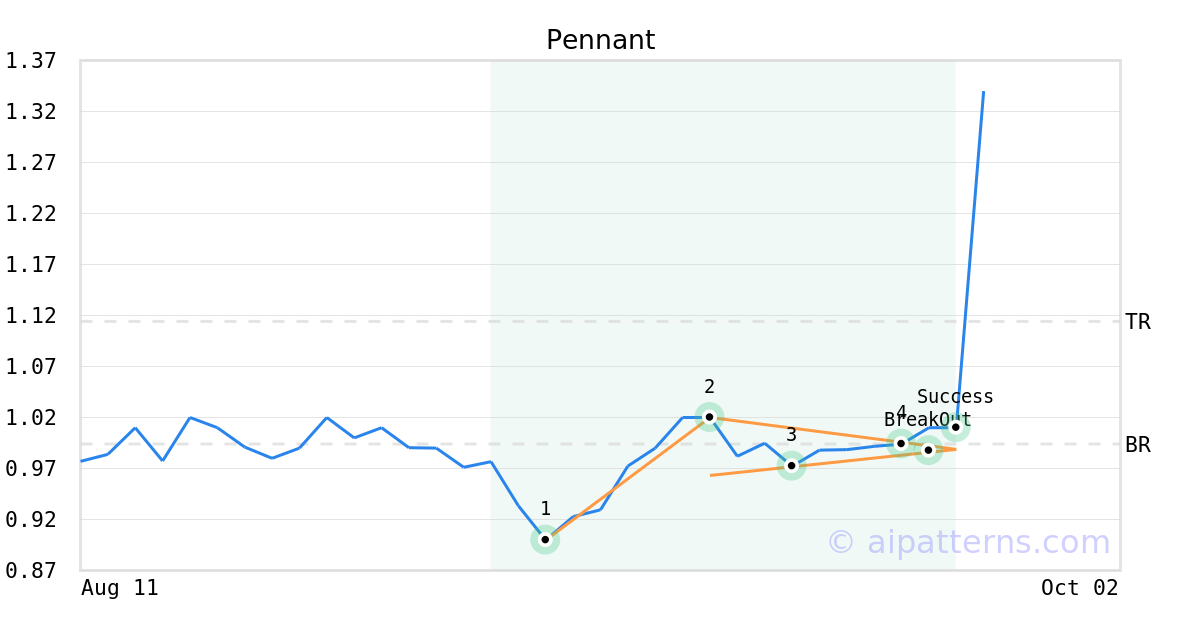Select the Success point marker
The image size is (1200, 630).
tap(956, 427)
